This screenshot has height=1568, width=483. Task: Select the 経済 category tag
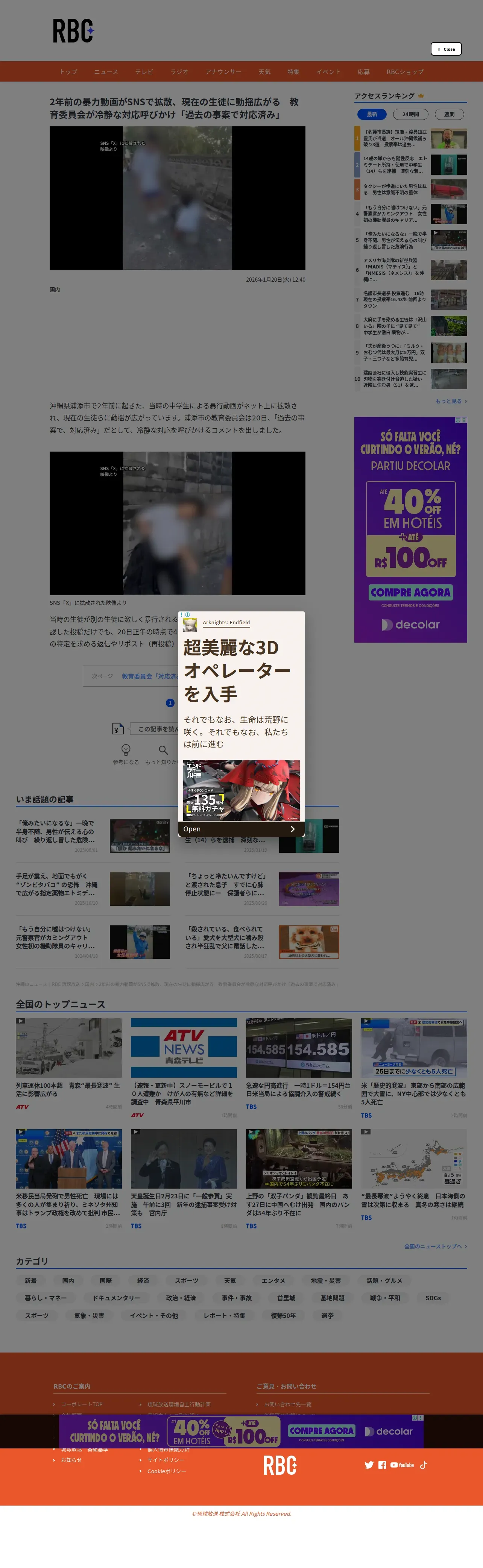click(x=143, y=1281)
